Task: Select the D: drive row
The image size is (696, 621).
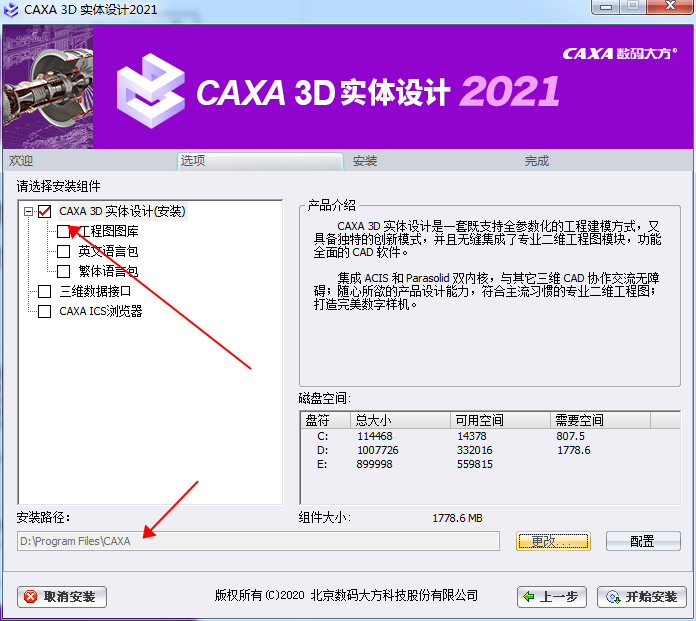Action: pos(490,450)
